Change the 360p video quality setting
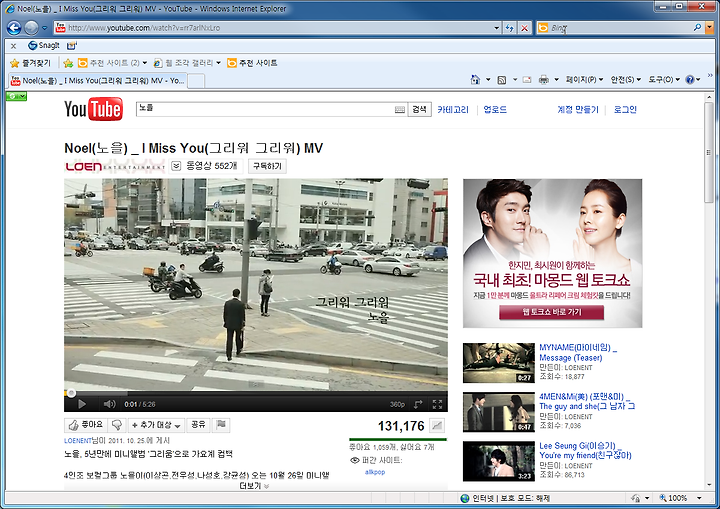 coord(397,404)
